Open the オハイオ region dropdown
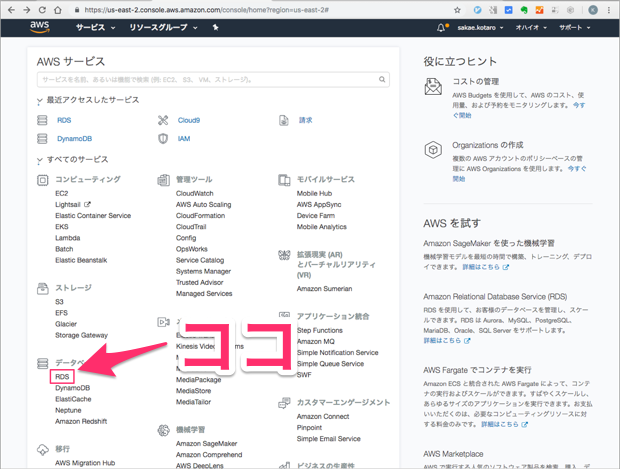This screenshot has height=469, width=620. coord(531,28)
